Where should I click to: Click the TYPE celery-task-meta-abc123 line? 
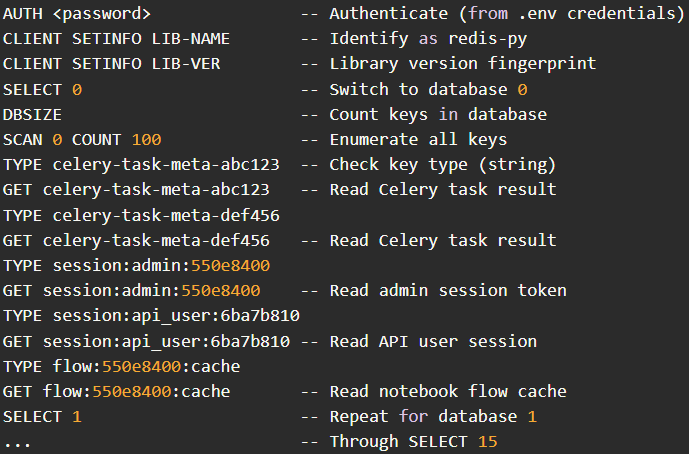(141, 165)
